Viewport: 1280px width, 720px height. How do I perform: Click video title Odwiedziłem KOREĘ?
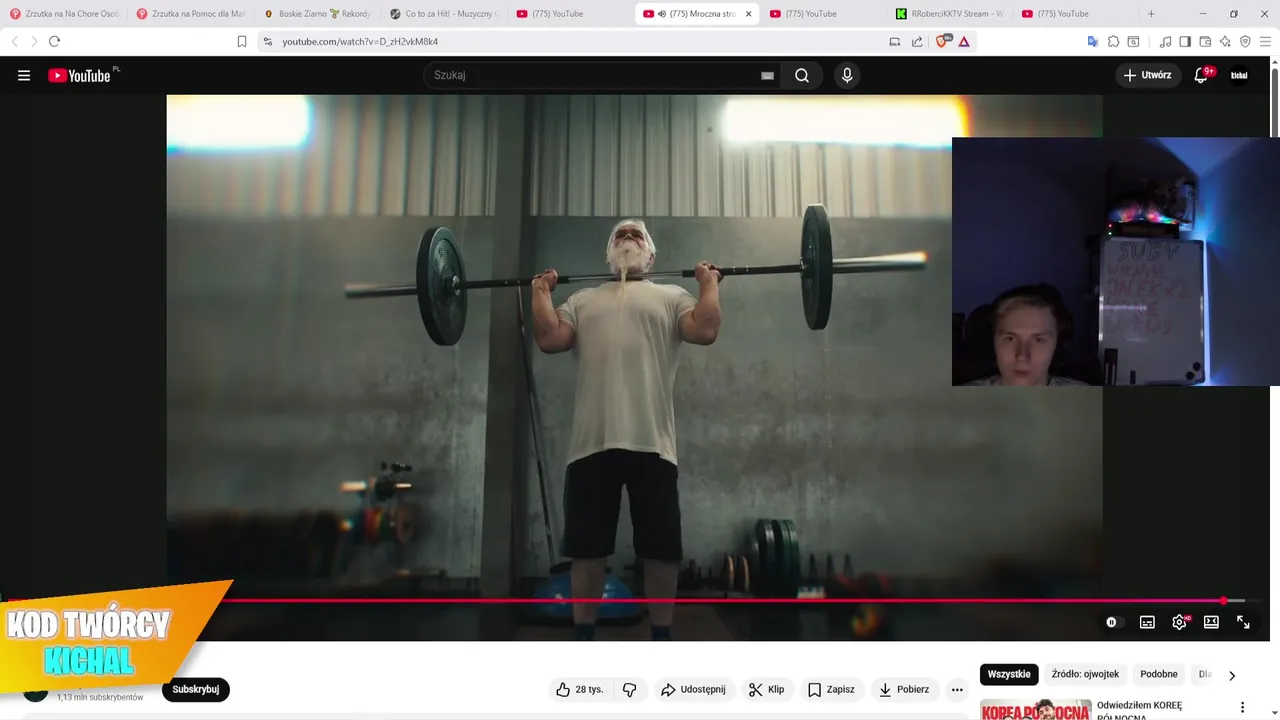[1139, 705]
